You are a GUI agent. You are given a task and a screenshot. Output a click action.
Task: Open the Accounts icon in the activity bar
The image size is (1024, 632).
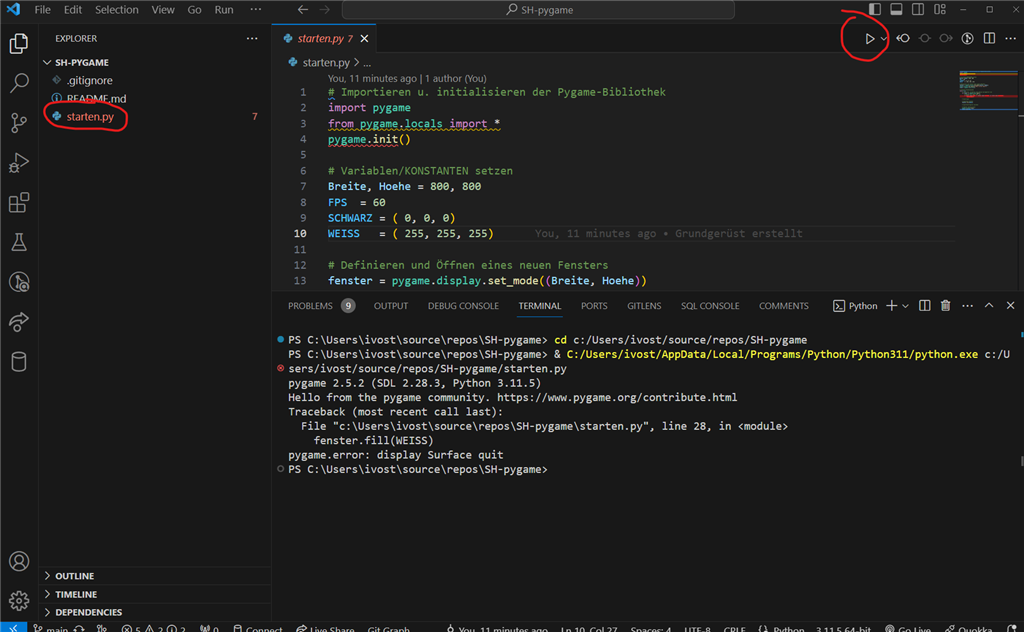coord(18,562)
